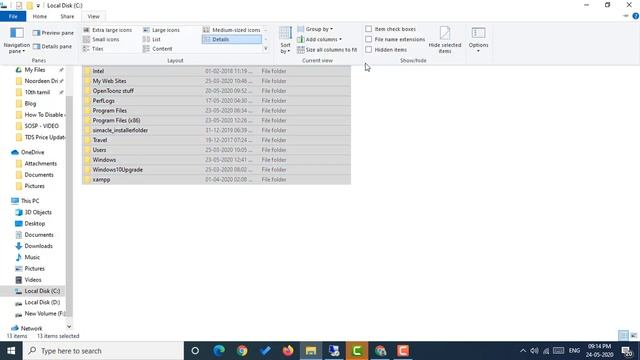The height and width of the screenshot is (360, 640).
Task: Open My Files in Quick access
Action: click(x=35, y=70)
